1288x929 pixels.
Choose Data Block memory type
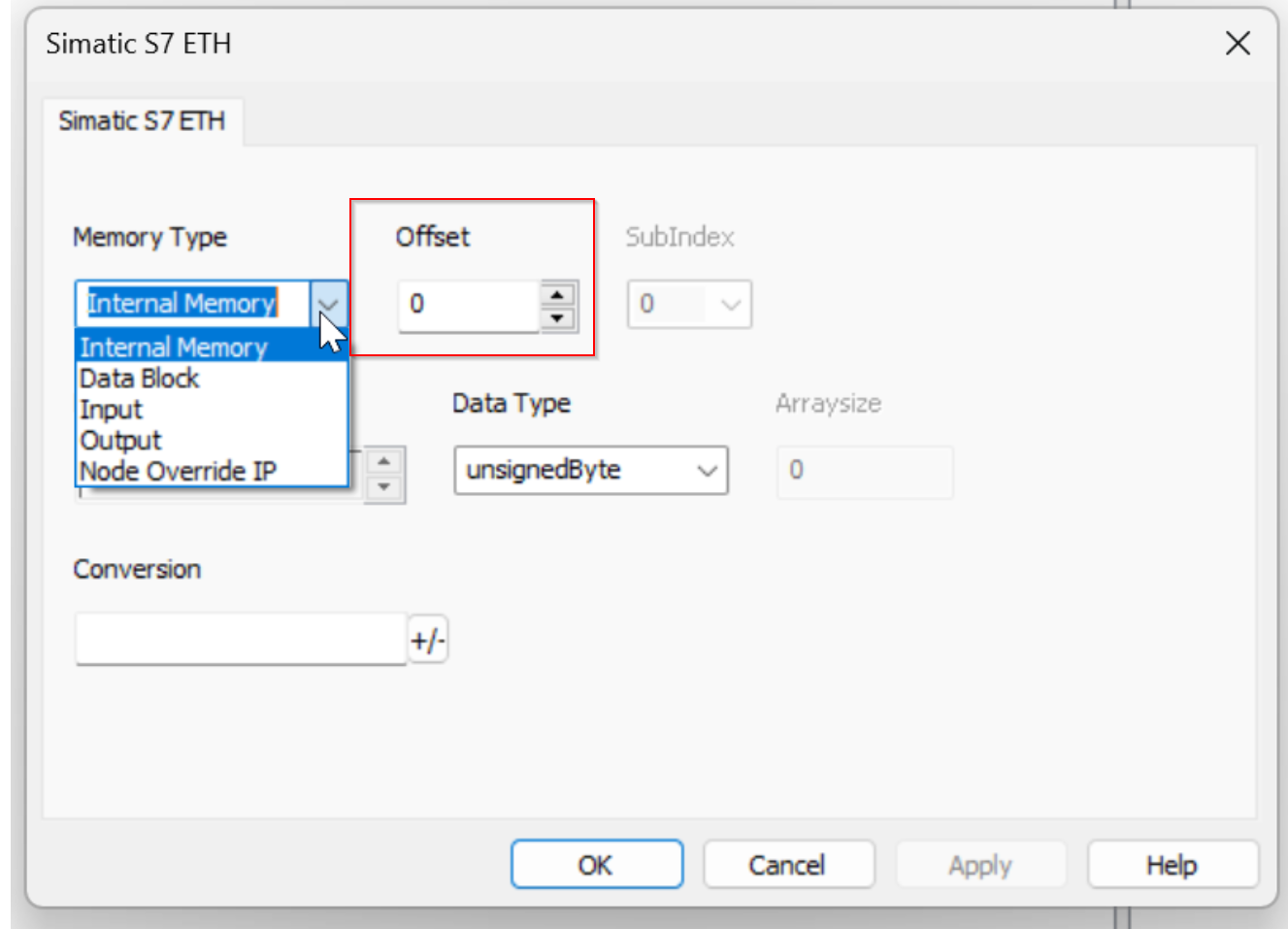pos(212,379)
